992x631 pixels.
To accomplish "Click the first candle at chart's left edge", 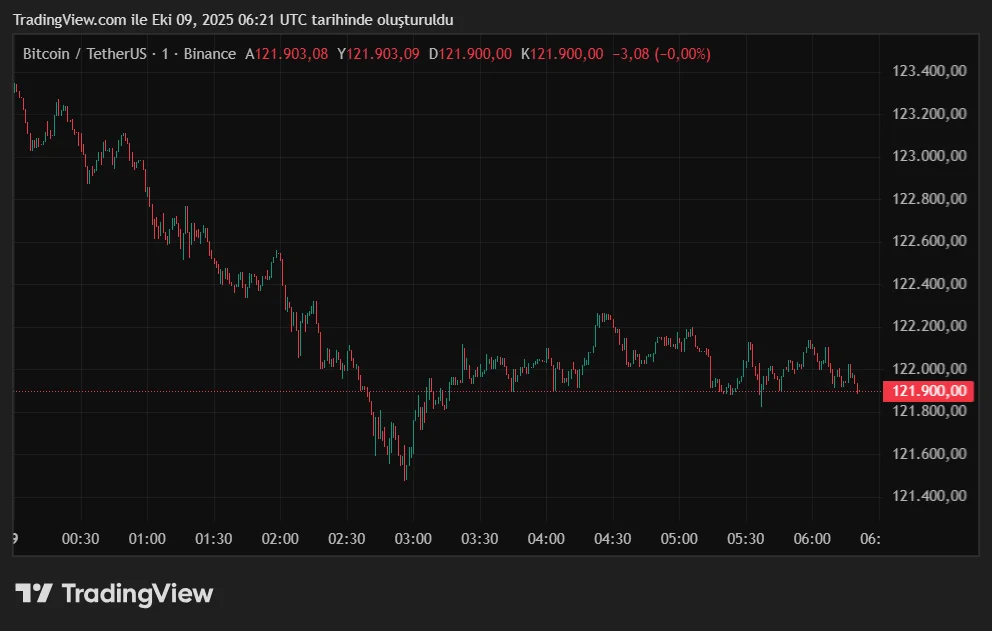I will point(15,90).
